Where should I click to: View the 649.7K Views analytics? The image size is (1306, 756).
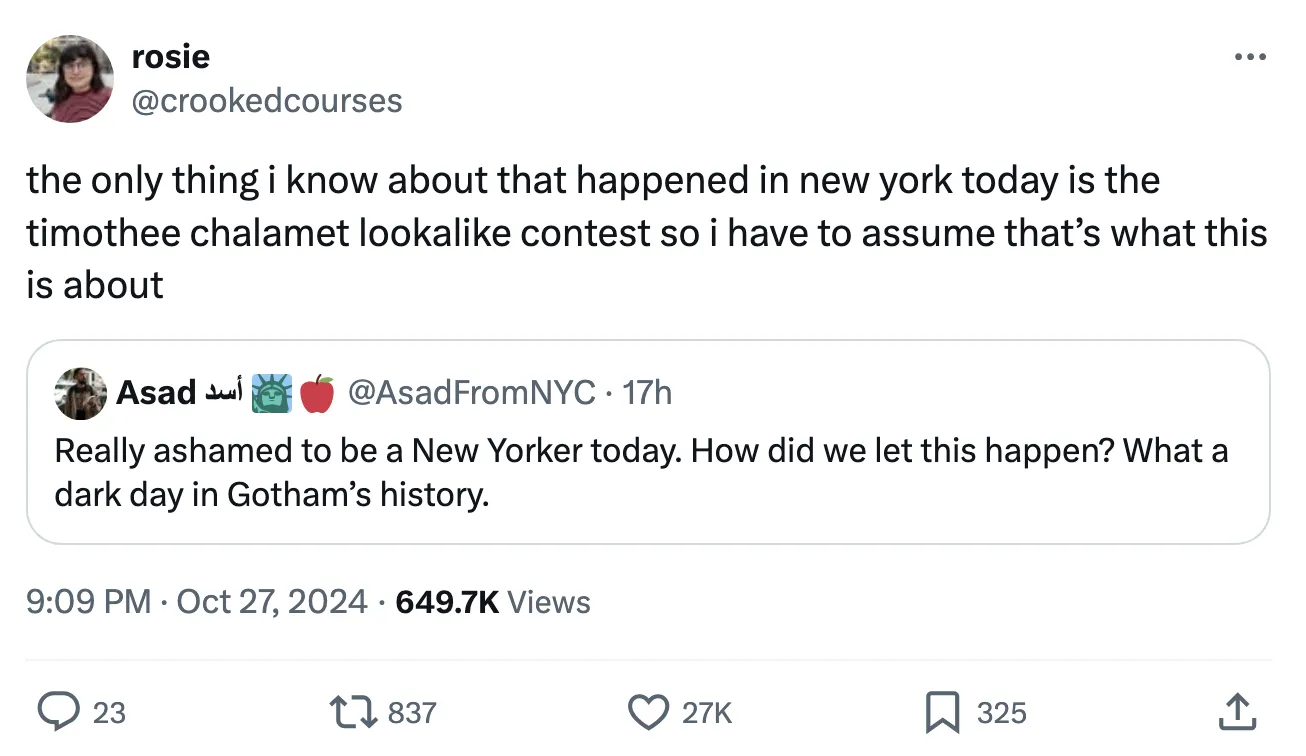(493, 602)
